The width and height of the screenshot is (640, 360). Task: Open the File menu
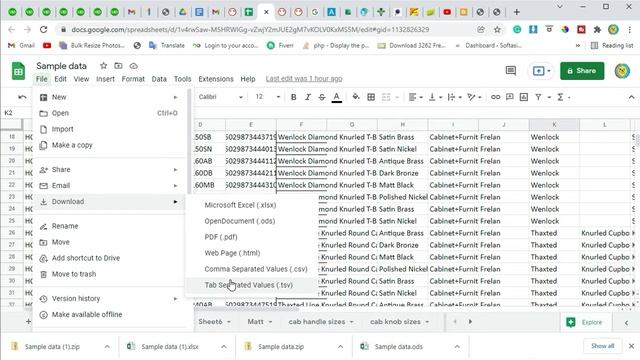[42, 79]
